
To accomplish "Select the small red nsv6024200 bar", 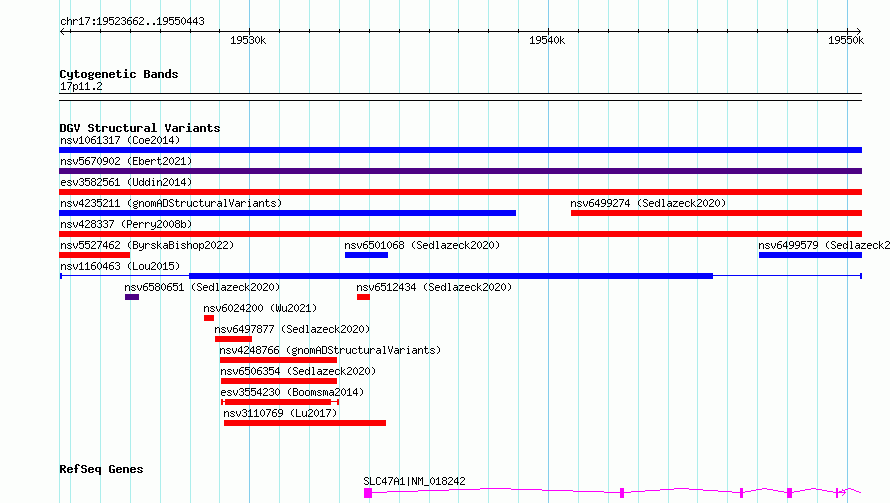I will tap(209, 318).
